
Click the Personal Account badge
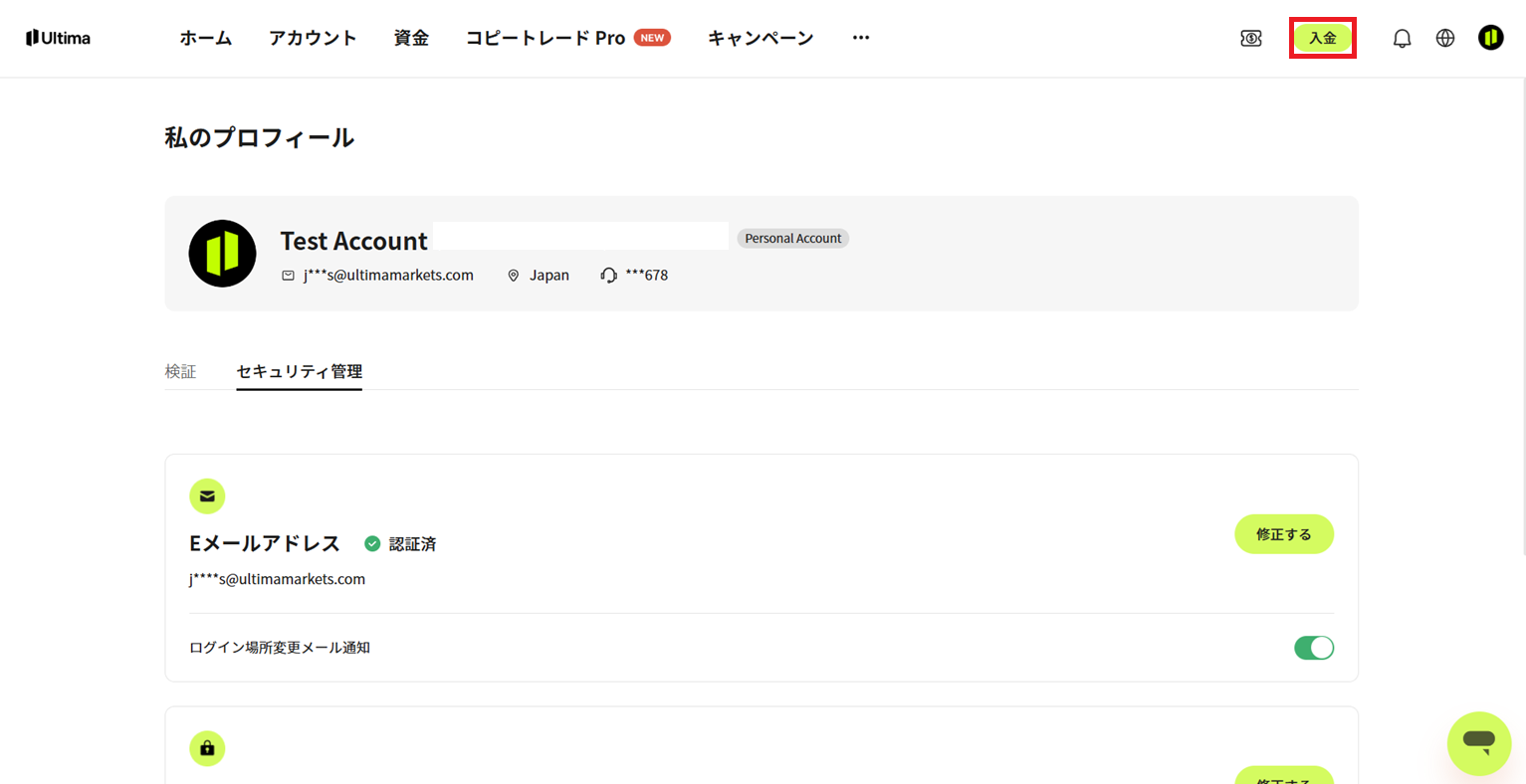tap(793, 238)
